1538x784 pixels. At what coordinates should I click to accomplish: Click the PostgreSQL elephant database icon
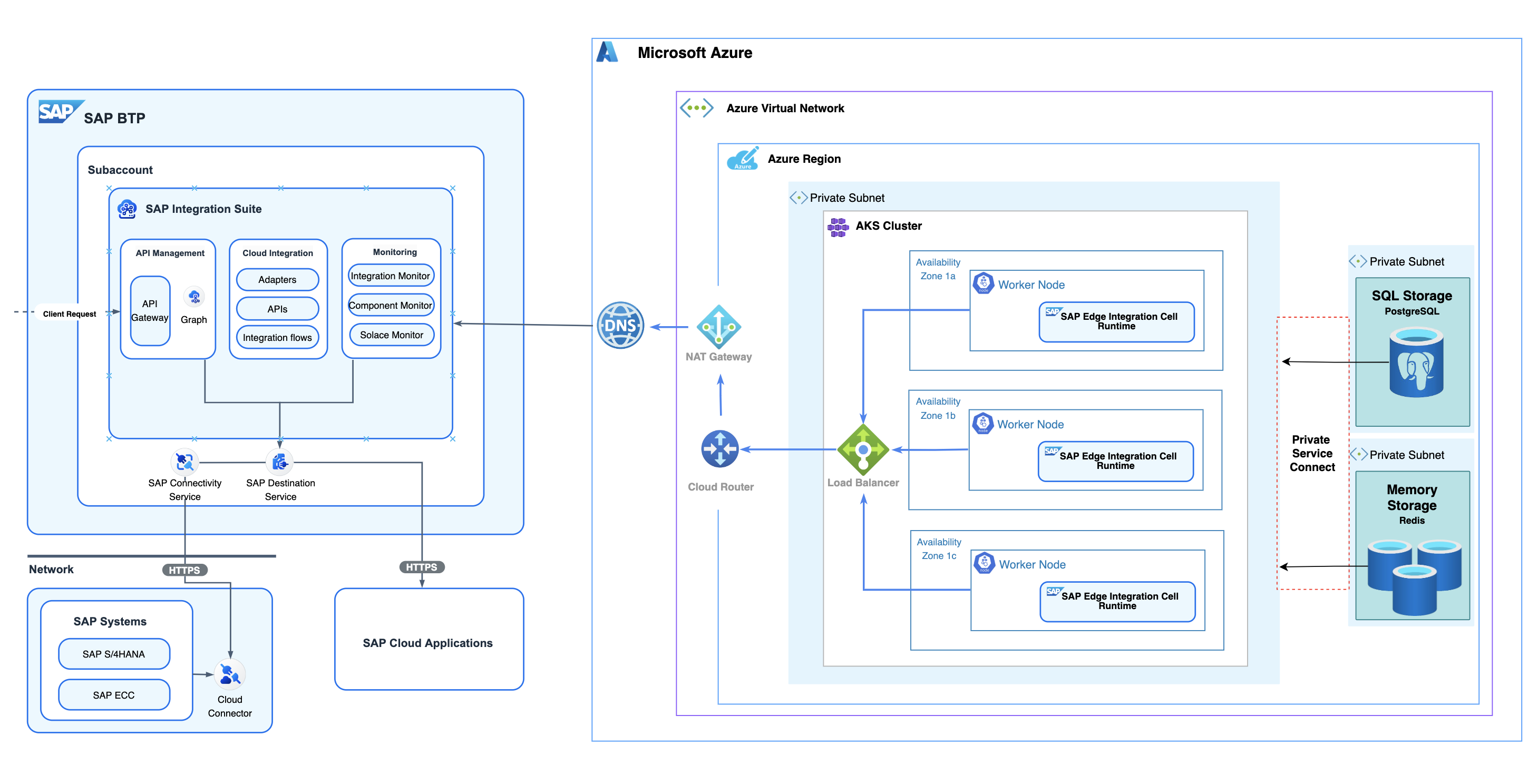1416,363
